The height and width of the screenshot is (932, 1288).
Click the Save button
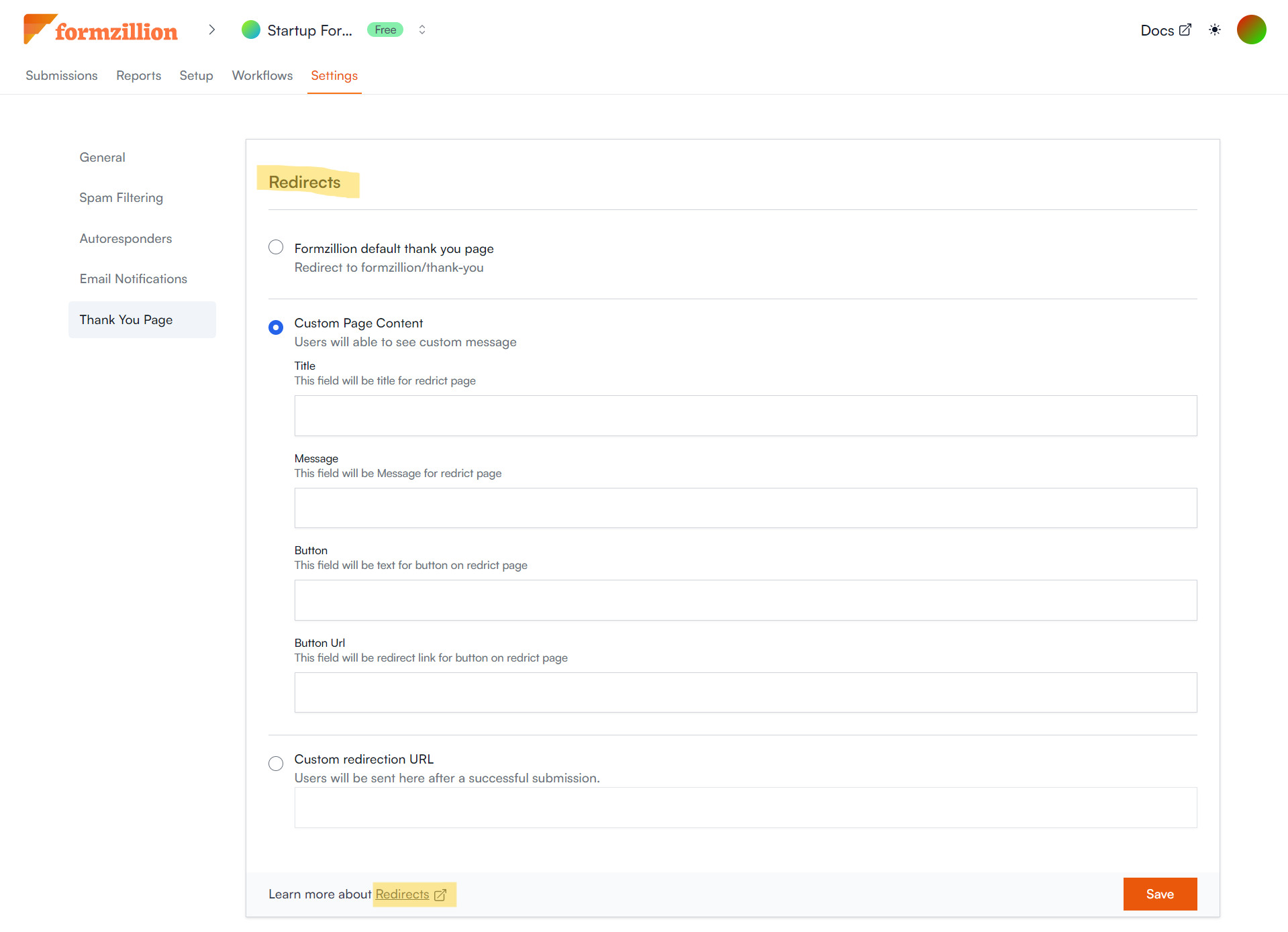click(1159, 894)
